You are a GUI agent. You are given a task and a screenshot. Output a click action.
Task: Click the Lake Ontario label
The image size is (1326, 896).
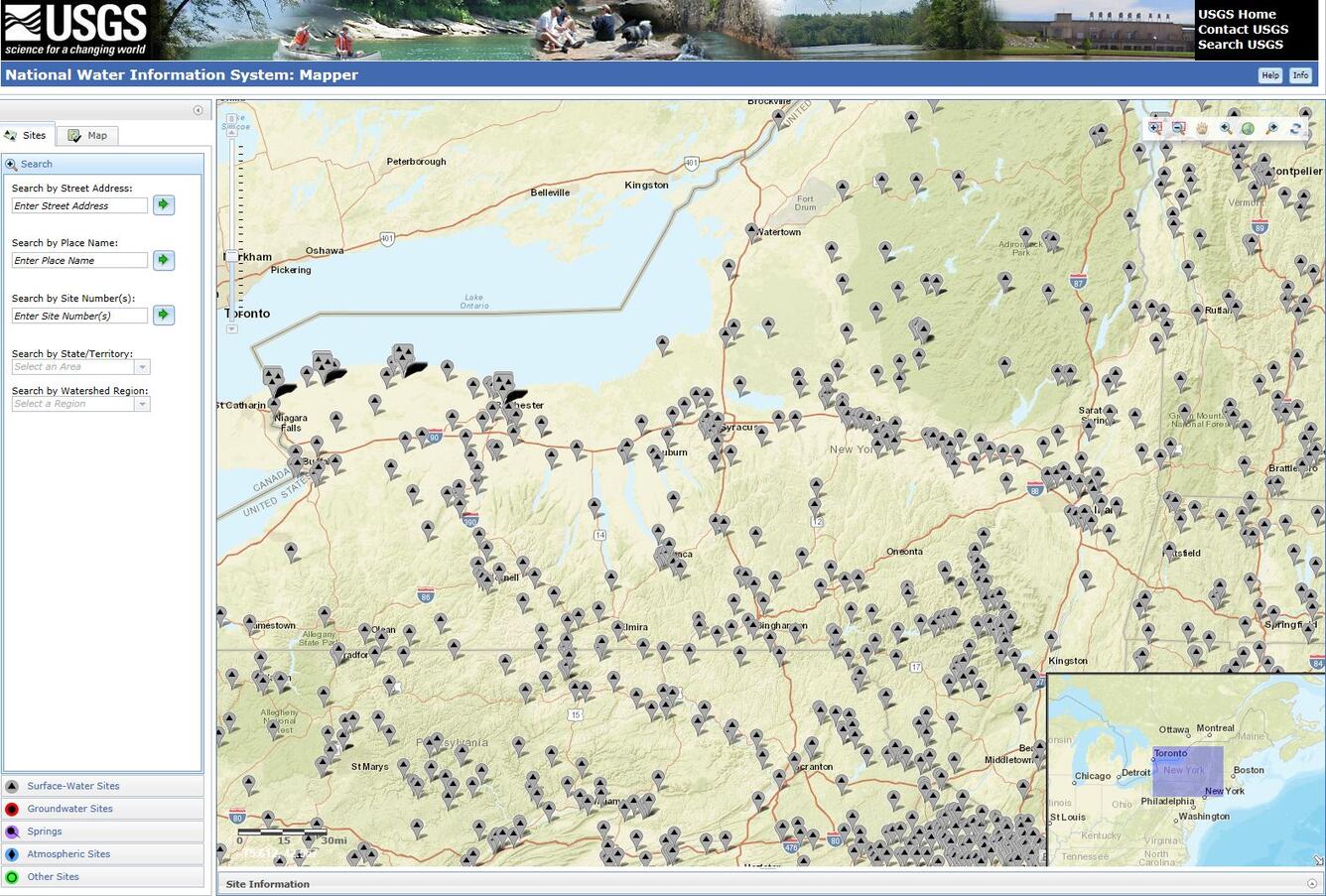[474, 301]
